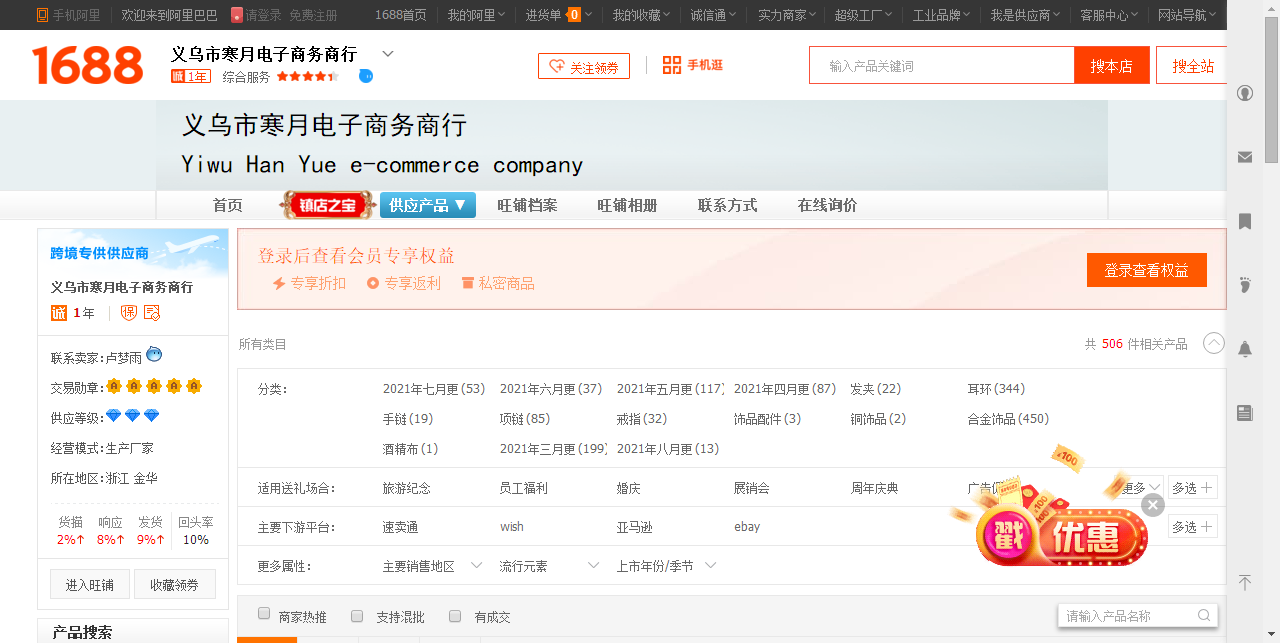Click the 登录查看权益 button
The height and width of the screenshot is (643, 1280).
pos(1147,270)
